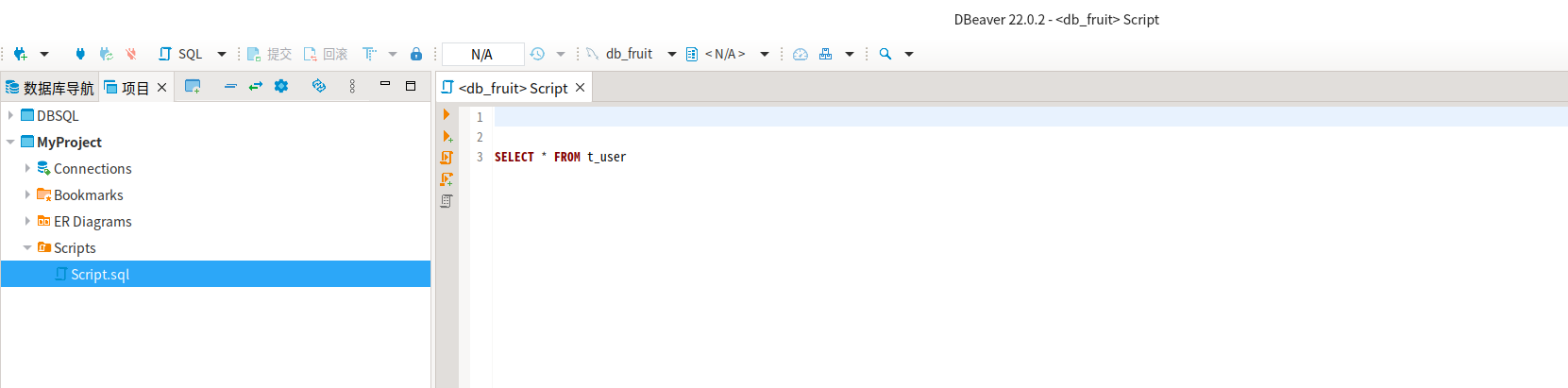The height and width of the screenshot is (388, 1568).
Task: Open the search dropdown arrow
Action: pos(909,54)
